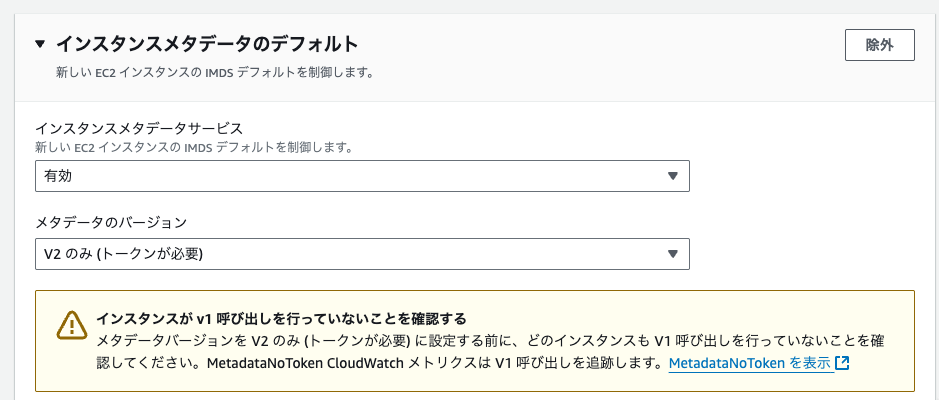Viewport: 939px width, 400px height.
Task: Collapse the インスタンスメタデータのデフォルト section triangle
Action: (x=40, y=44)
